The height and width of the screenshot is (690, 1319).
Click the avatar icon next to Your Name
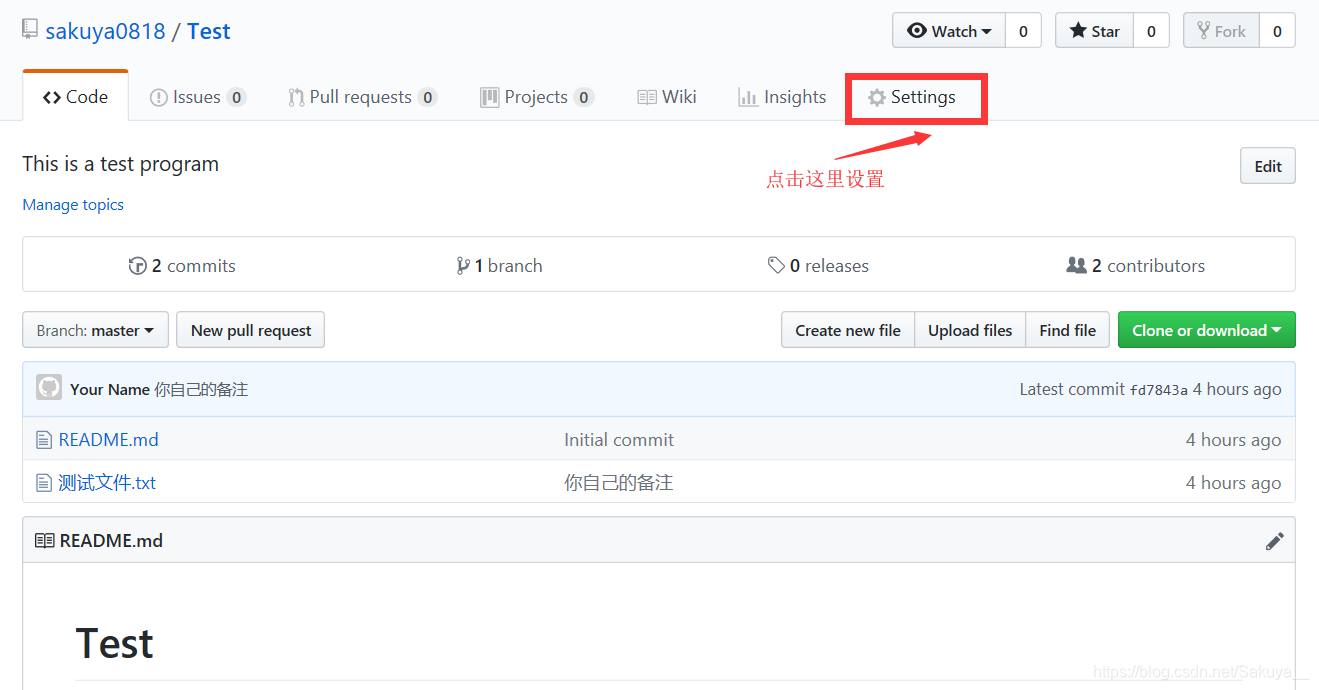click(x=49, y=388)
